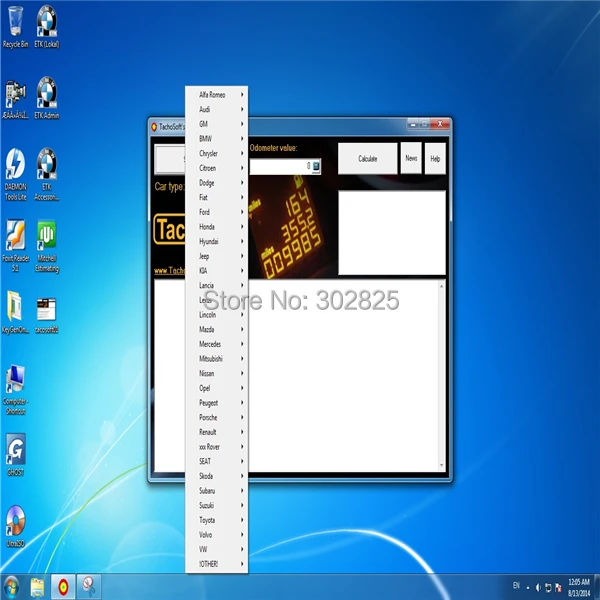Click the News button
The width and height of the screenshot is (600, 600).
(x=411, y=158)
